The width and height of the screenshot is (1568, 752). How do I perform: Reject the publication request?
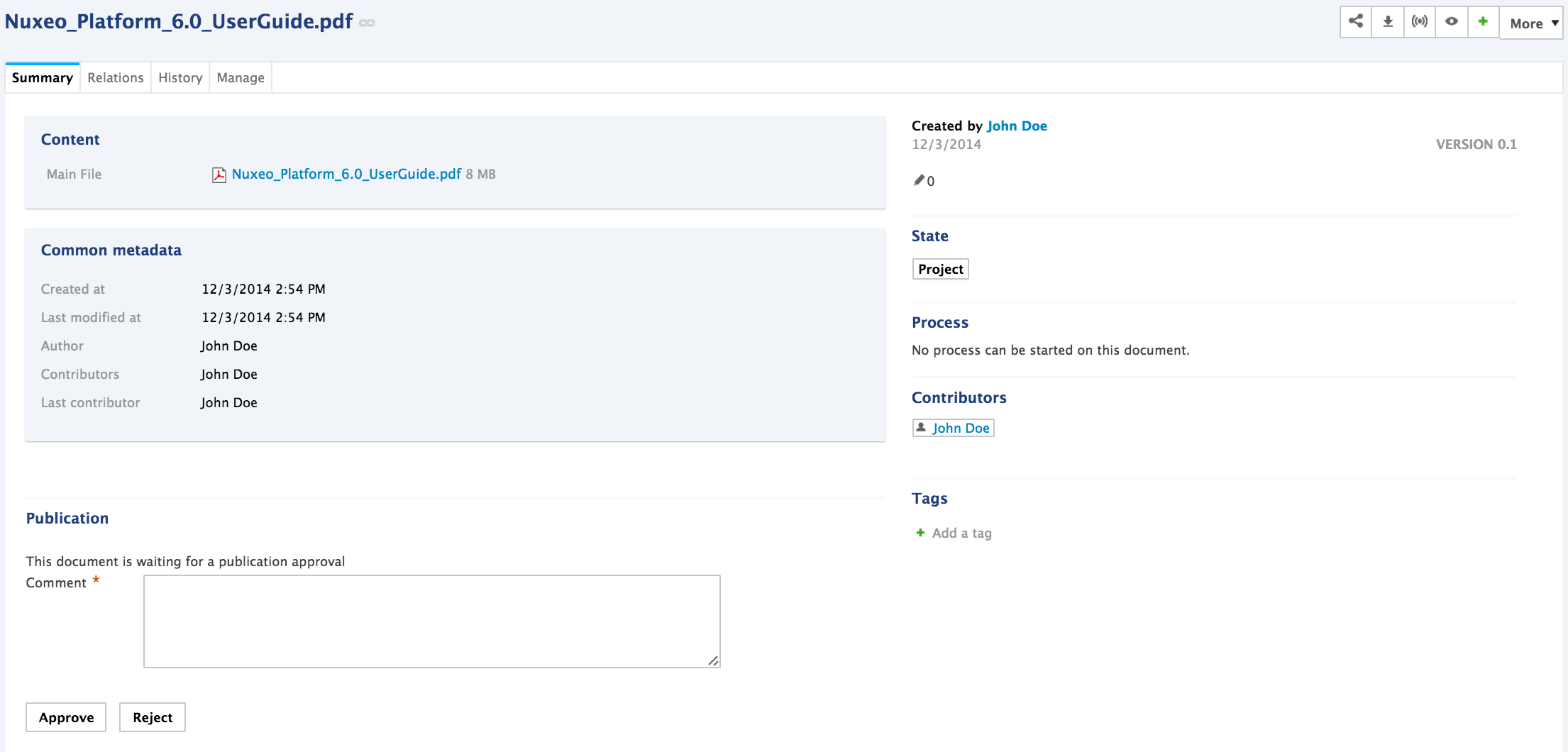(153, 717)
